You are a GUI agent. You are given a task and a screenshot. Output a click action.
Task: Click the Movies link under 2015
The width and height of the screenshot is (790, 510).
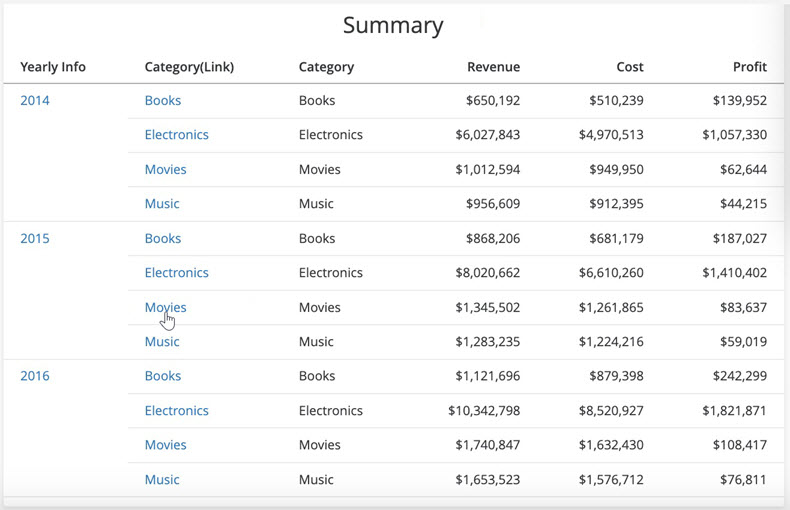[165, 307]
